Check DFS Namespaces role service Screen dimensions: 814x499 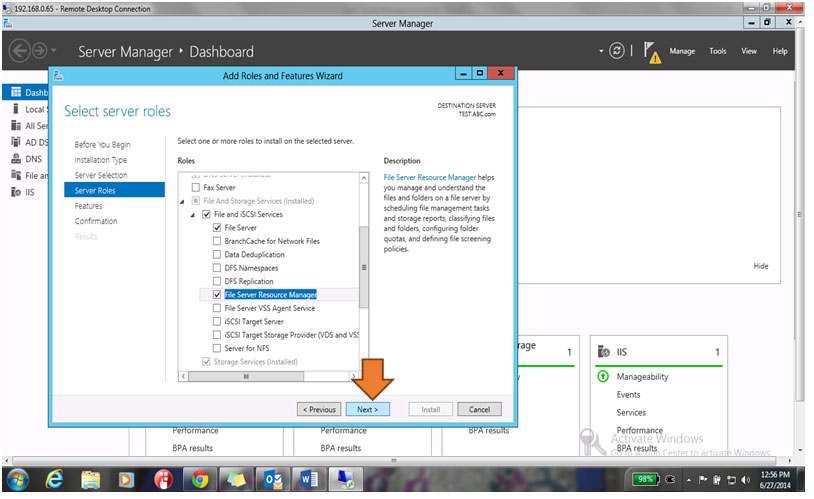pos(217,268)
